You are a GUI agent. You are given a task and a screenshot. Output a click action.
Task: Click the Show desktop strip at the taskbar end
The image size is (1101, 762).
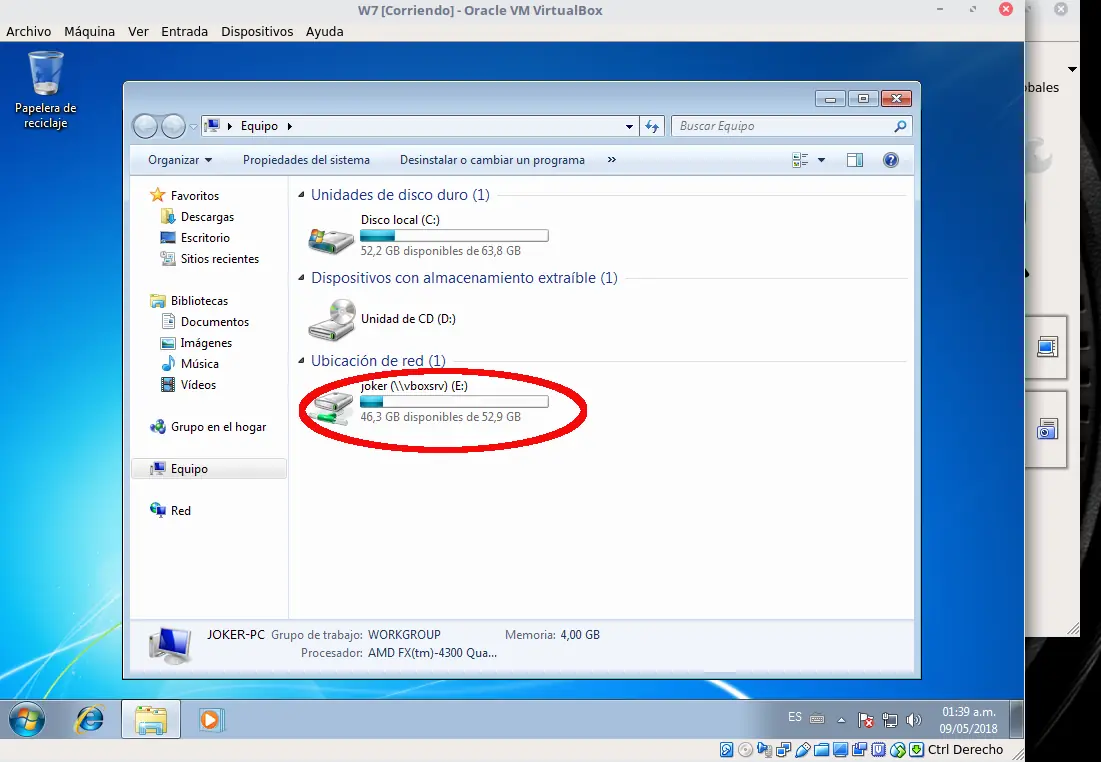click(x=1016, y=719)
